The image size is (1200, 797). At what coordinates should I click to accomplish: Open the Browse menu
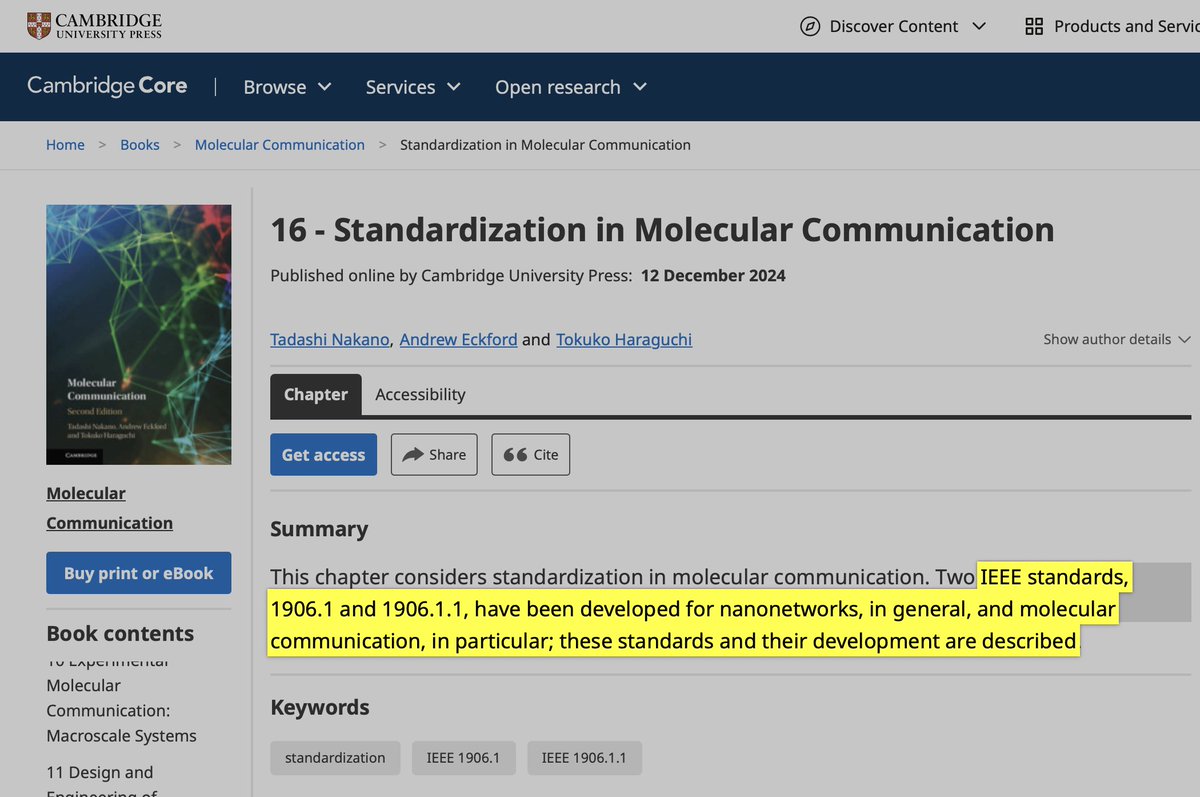(x=287, y=87)
